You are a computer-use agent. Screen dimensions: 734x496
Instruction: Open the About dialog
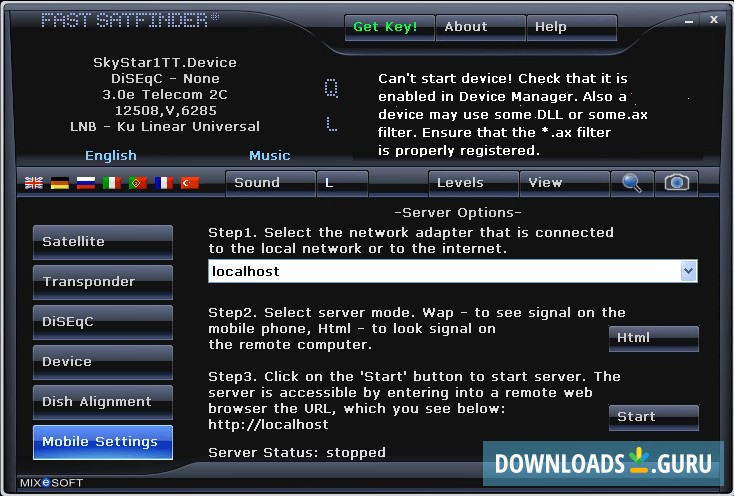(480, 27)
